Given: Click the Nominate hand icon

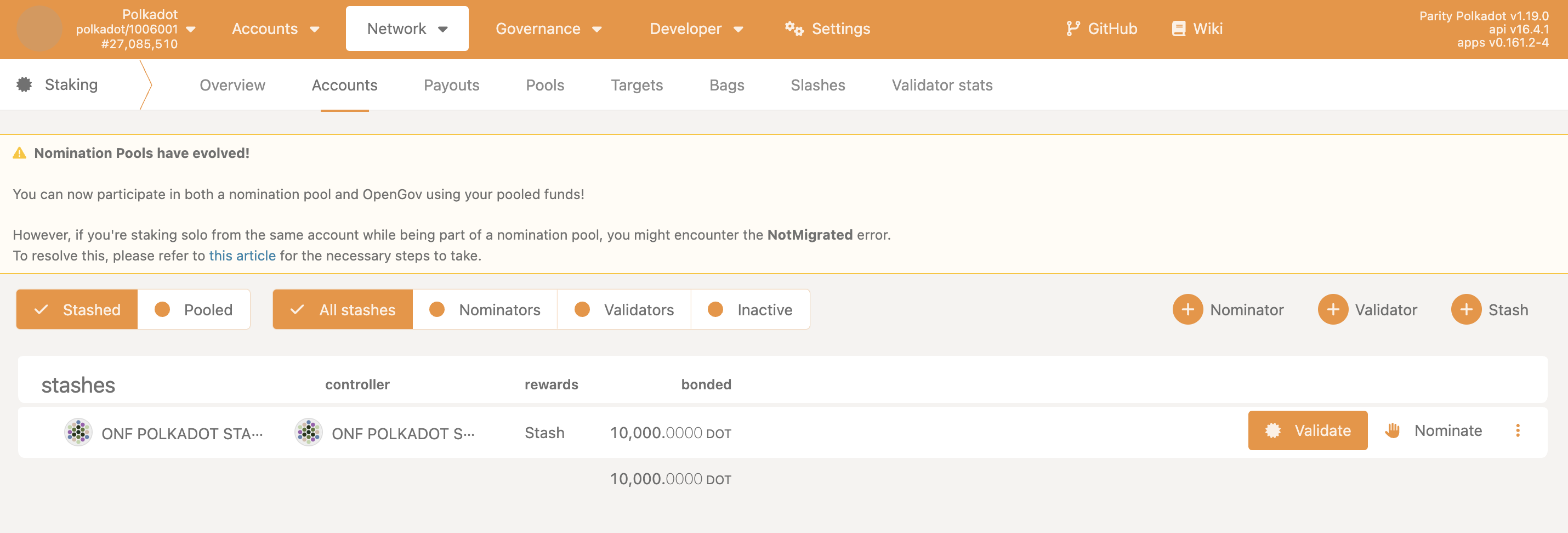Looking at the screenshot, I should point(1392,430).
